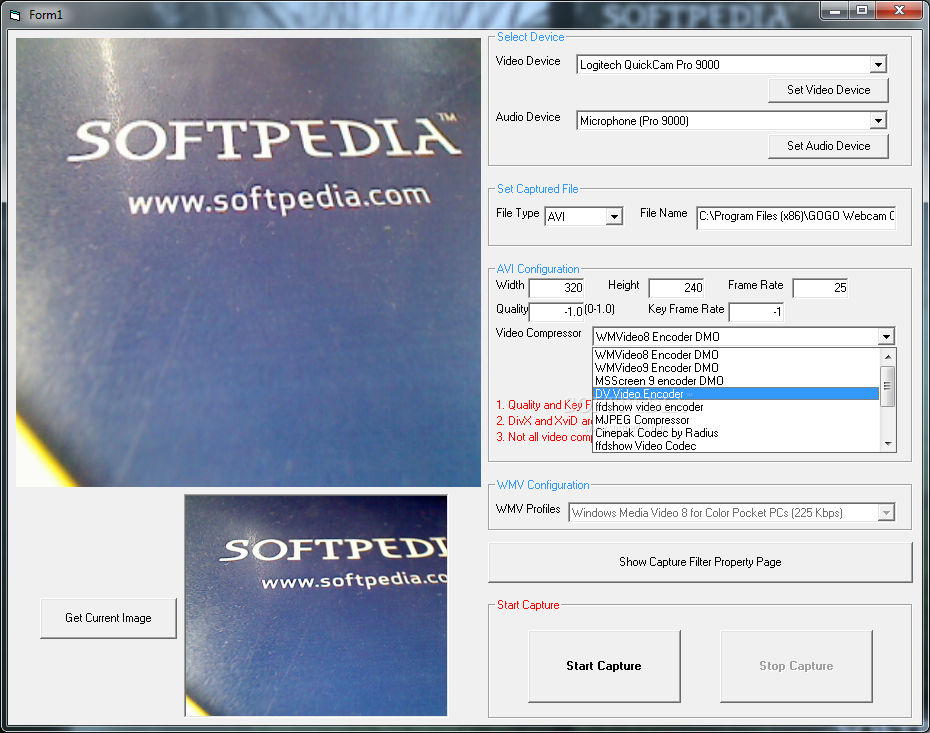Screen dimensions: 930x733
Task: Click the live webcam preview area
Action: click(x=248, y=262)
